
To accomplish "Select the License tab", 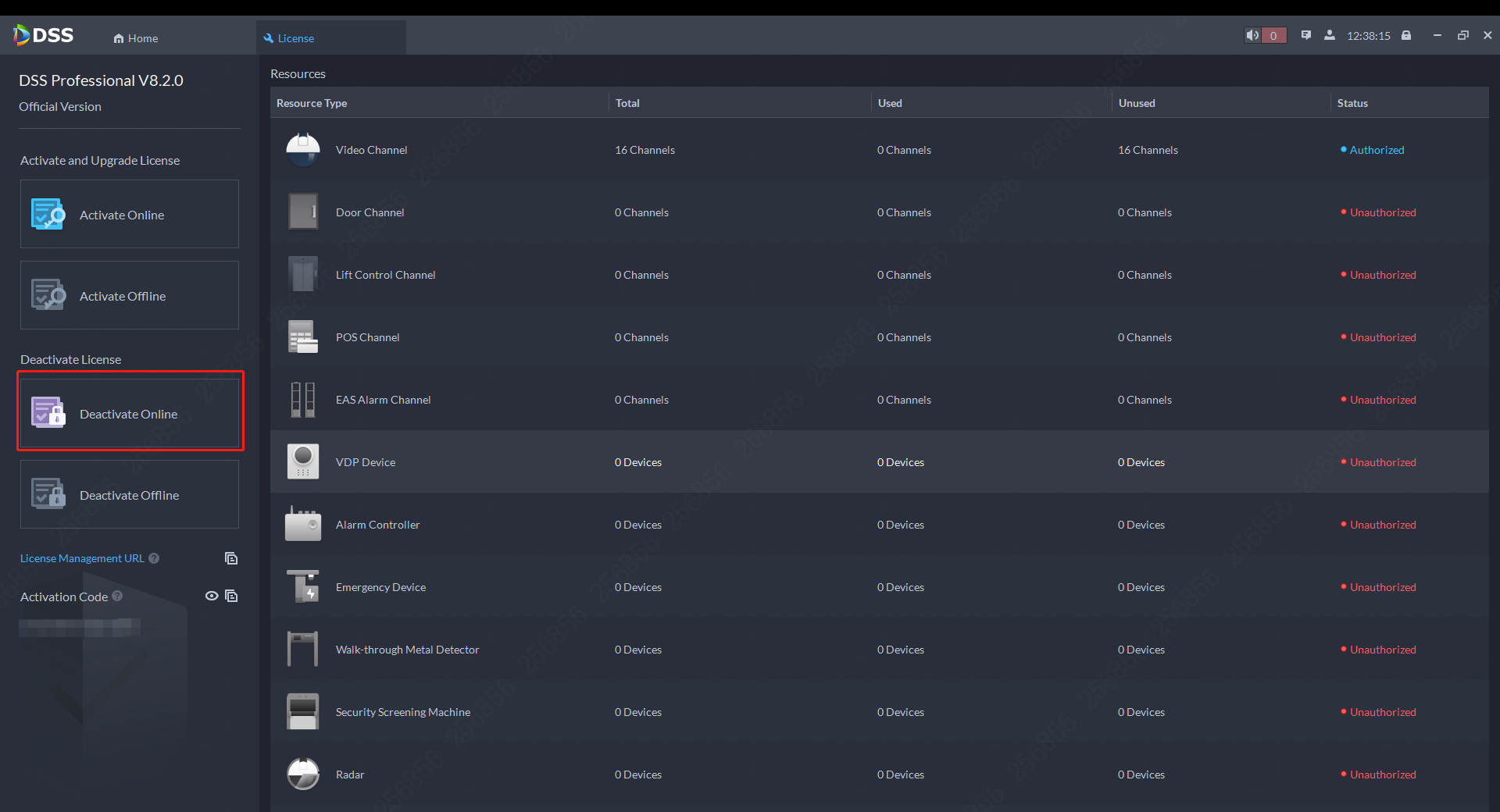I will click(295, 38).
